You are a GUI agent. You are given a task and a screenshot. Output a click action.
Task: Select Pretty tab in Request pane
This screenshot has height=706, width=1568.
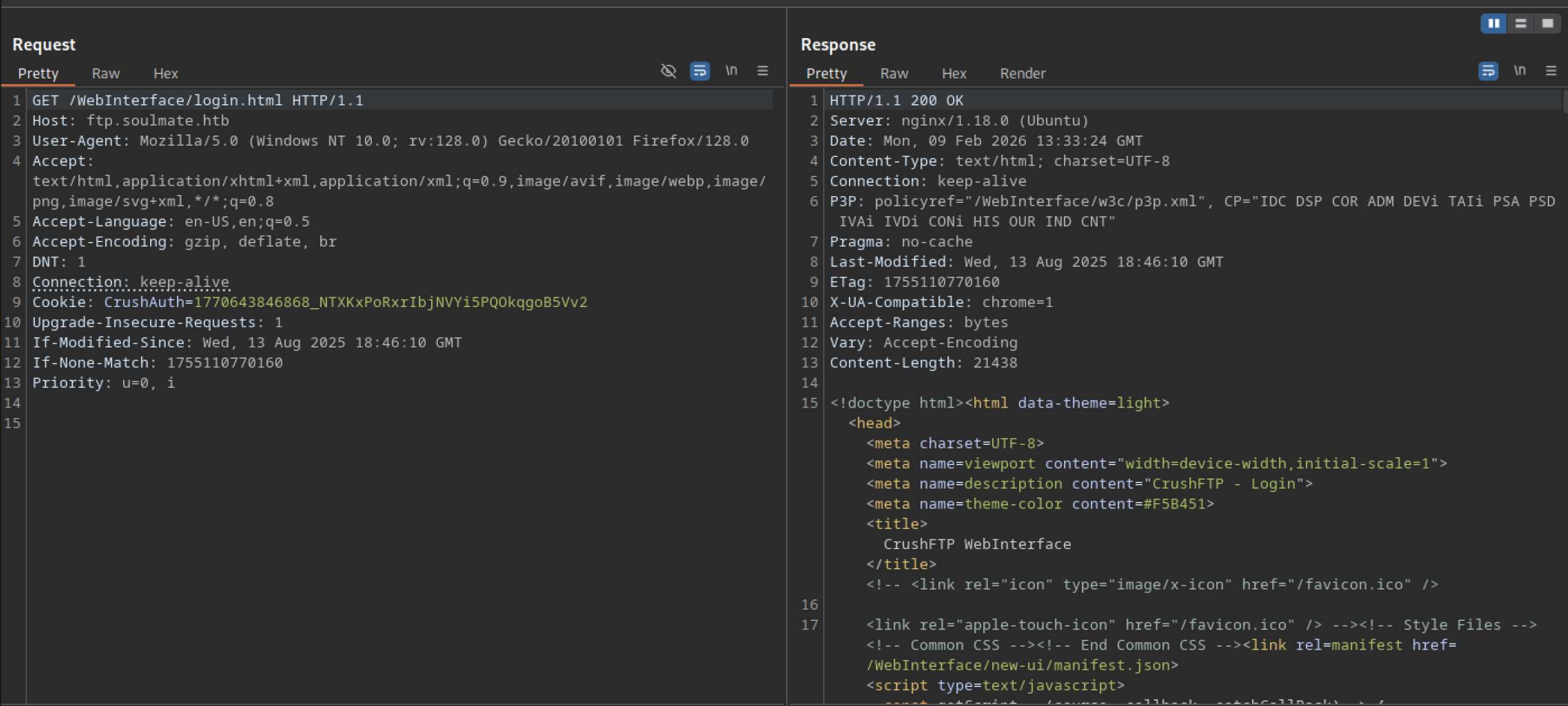click(38, 74)
